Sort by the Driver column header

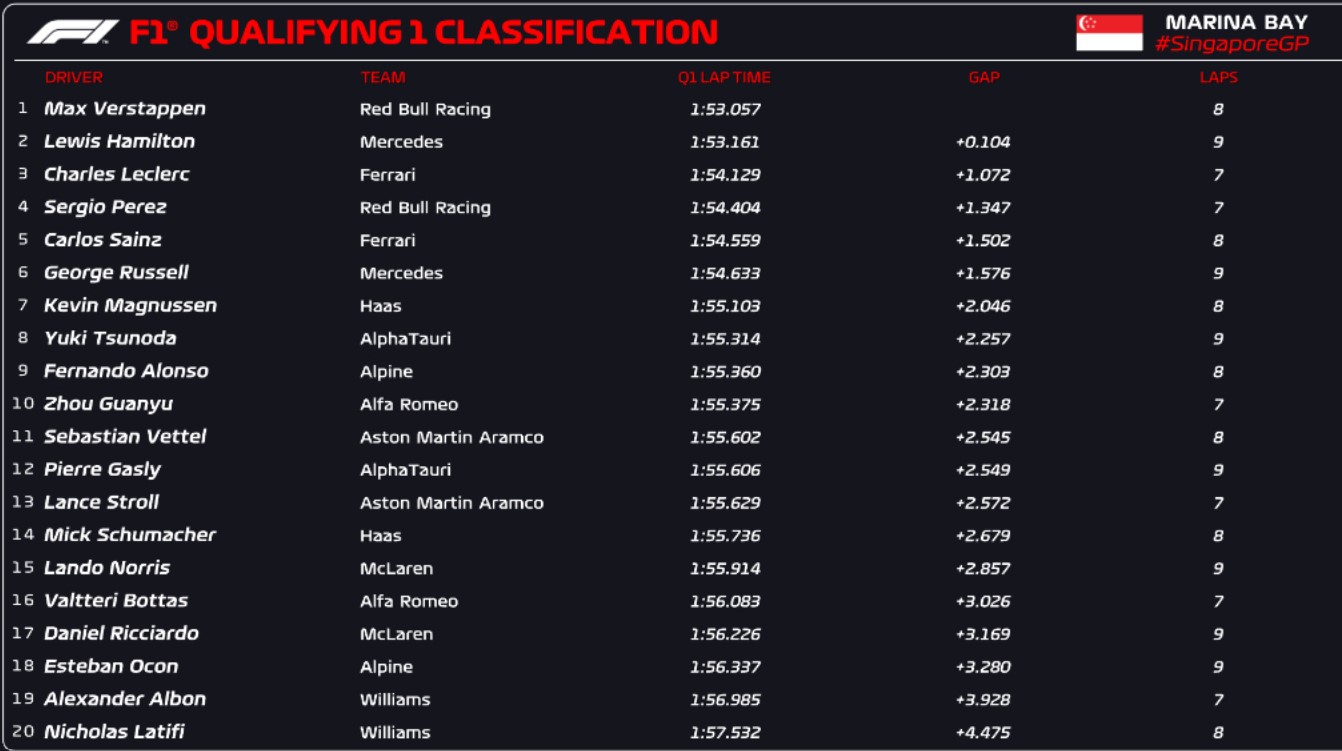(74, 77)
